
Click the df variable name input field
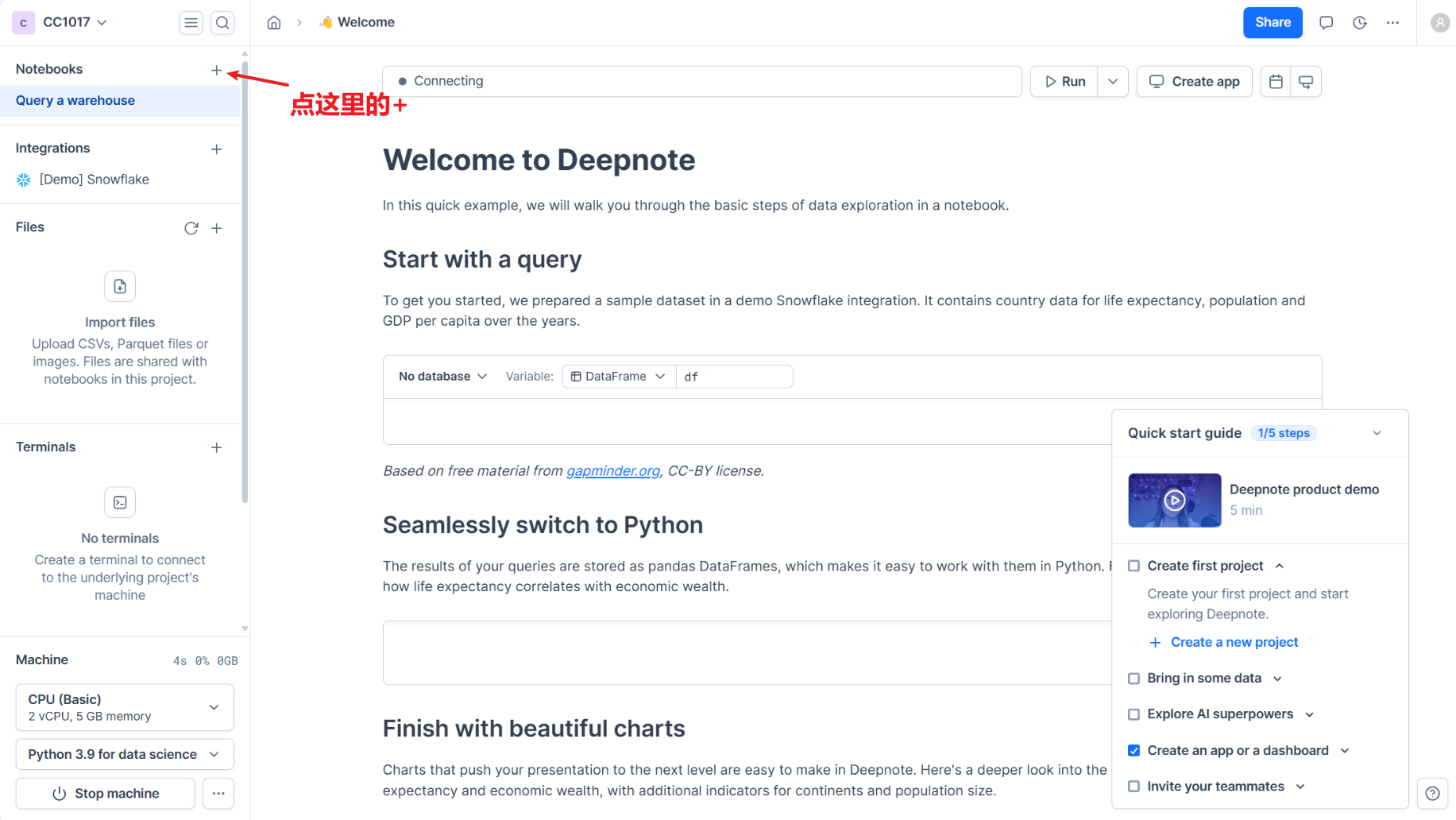735,377
